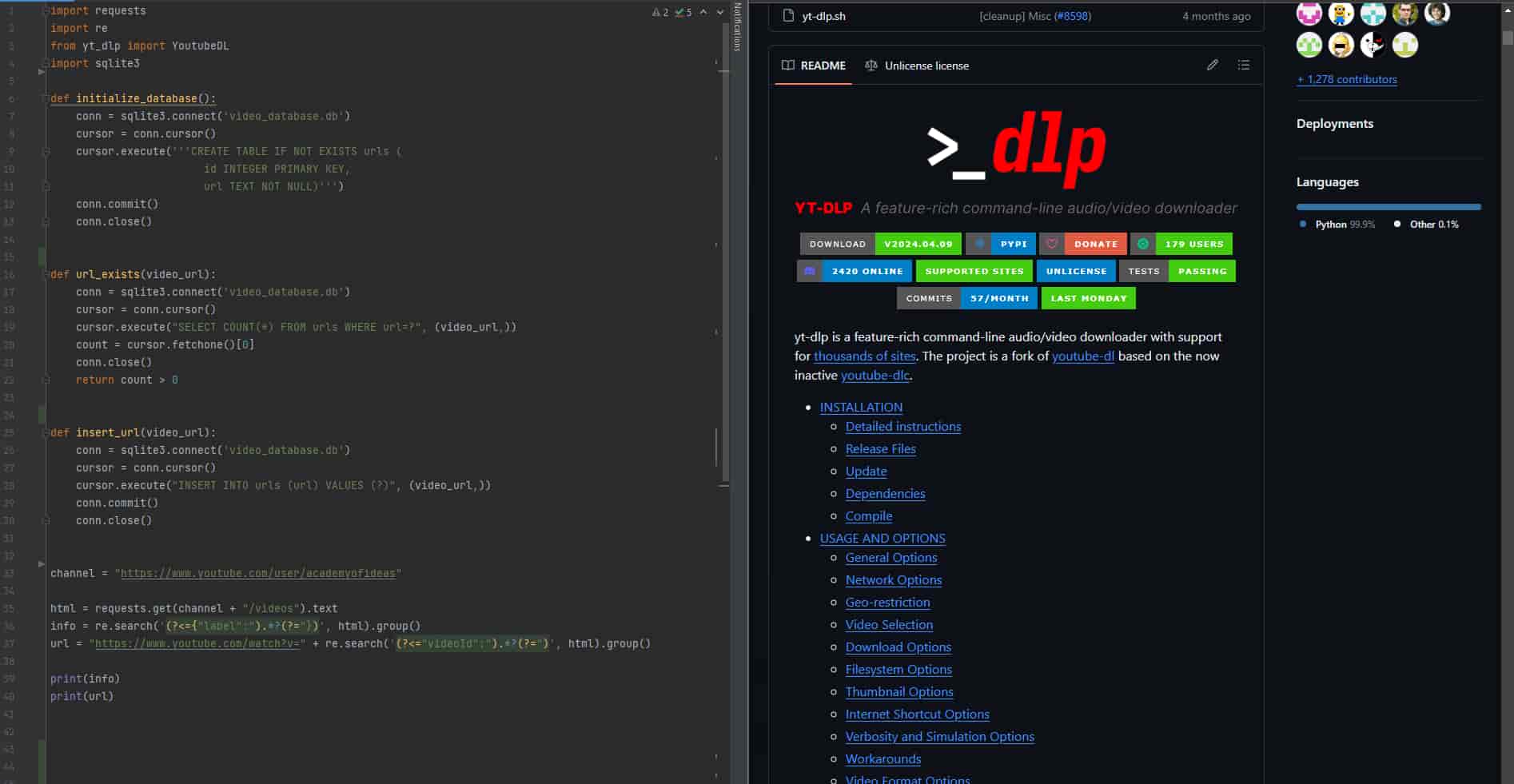Open pull request #8598 link
The width and height of the screenshot is (1514, 784).
click(1072, 16)
